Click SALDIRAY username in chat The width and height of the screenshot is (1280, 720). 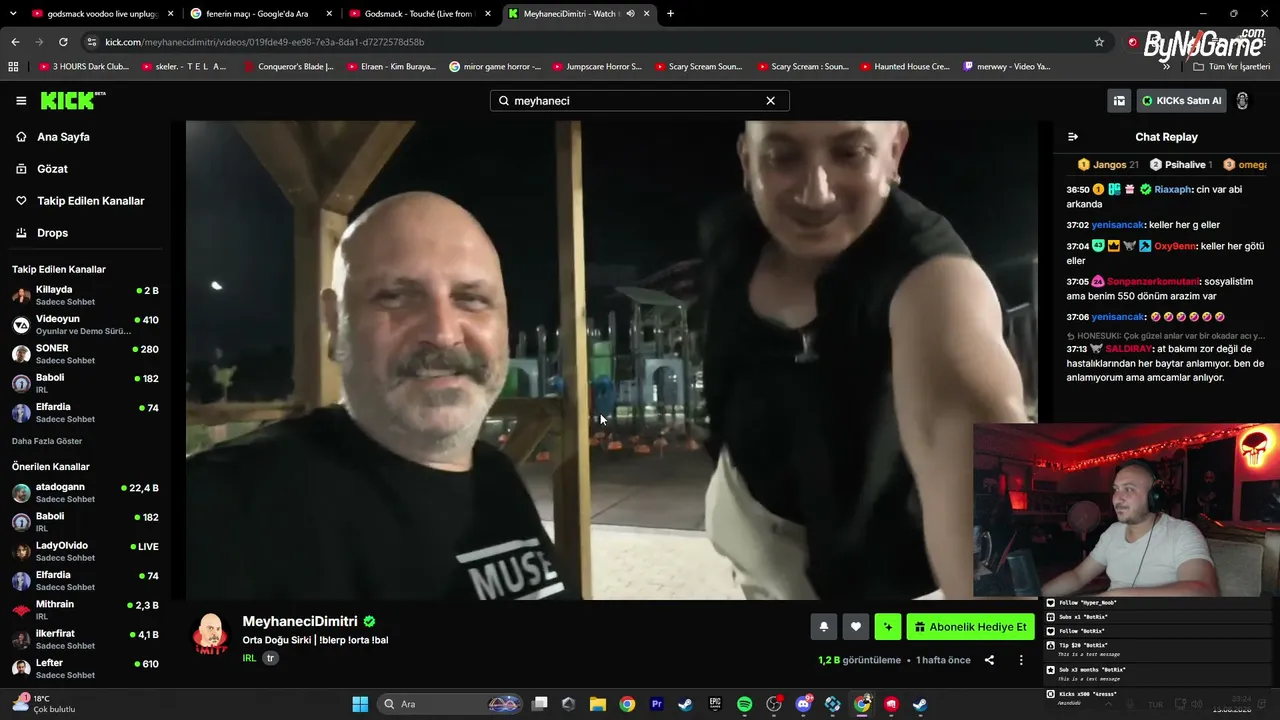coord(1127,349)
